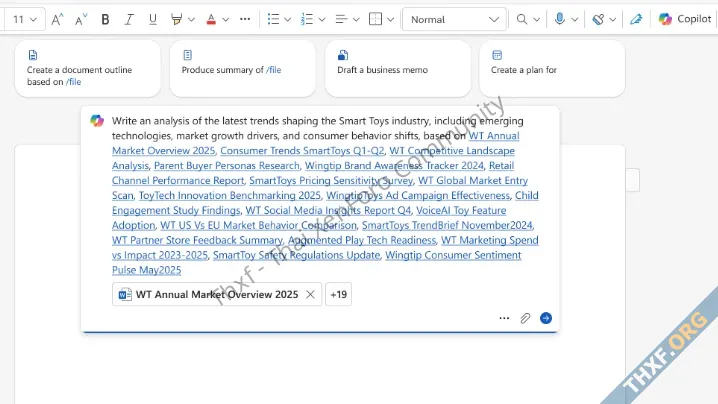Open 'Augmented Play Tech Readiness' link
This screenshot has width=718, height=404.
[362, 240]
